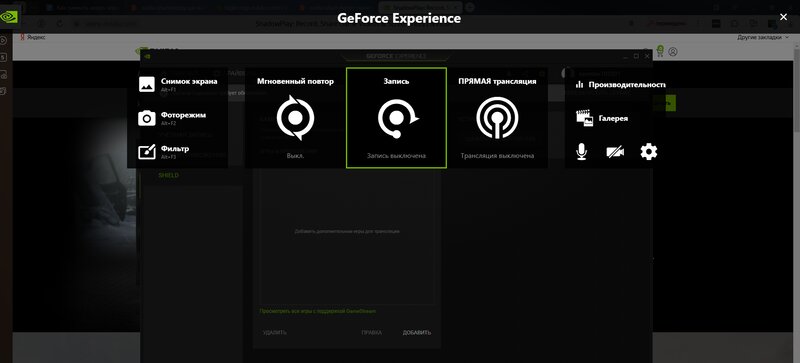This screenshot has width=800, height=363.
Task: Close the background GeForce Experience window
Action: pos(647,56)
